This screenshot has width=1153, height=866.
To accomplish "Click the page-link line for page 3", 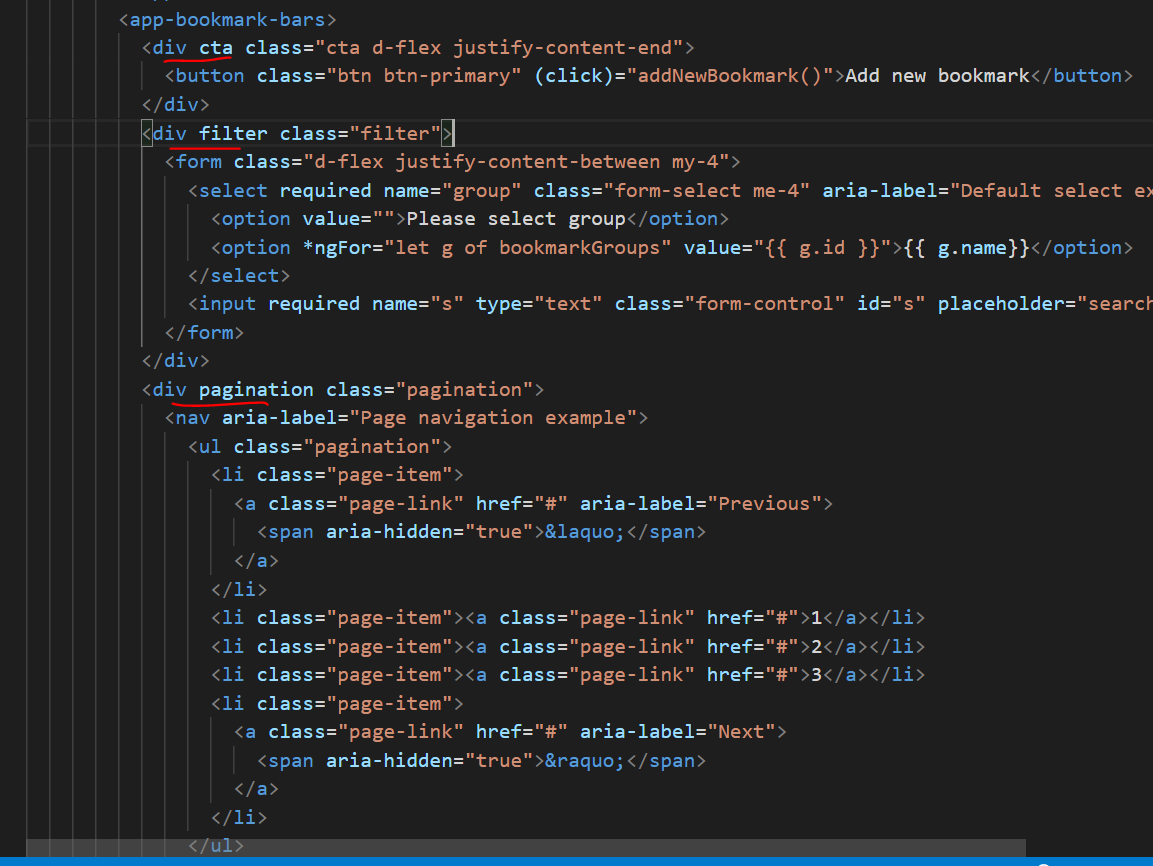I will [568, 675].
